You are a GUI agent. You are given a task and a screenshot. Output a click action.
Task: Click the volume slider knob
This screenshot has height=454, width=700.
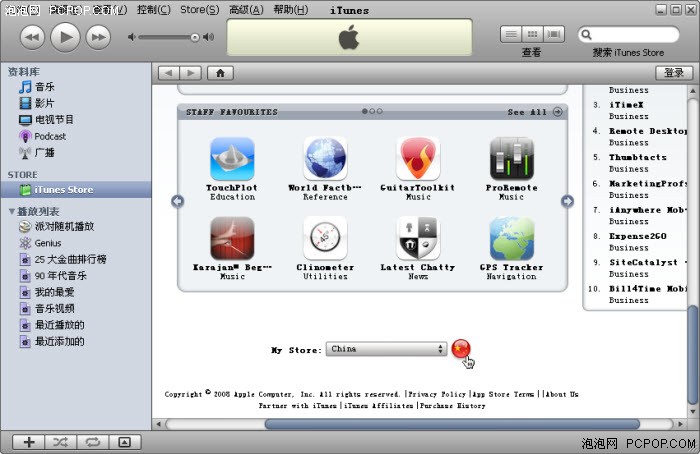pyautogui.click(x=195, y=37)
